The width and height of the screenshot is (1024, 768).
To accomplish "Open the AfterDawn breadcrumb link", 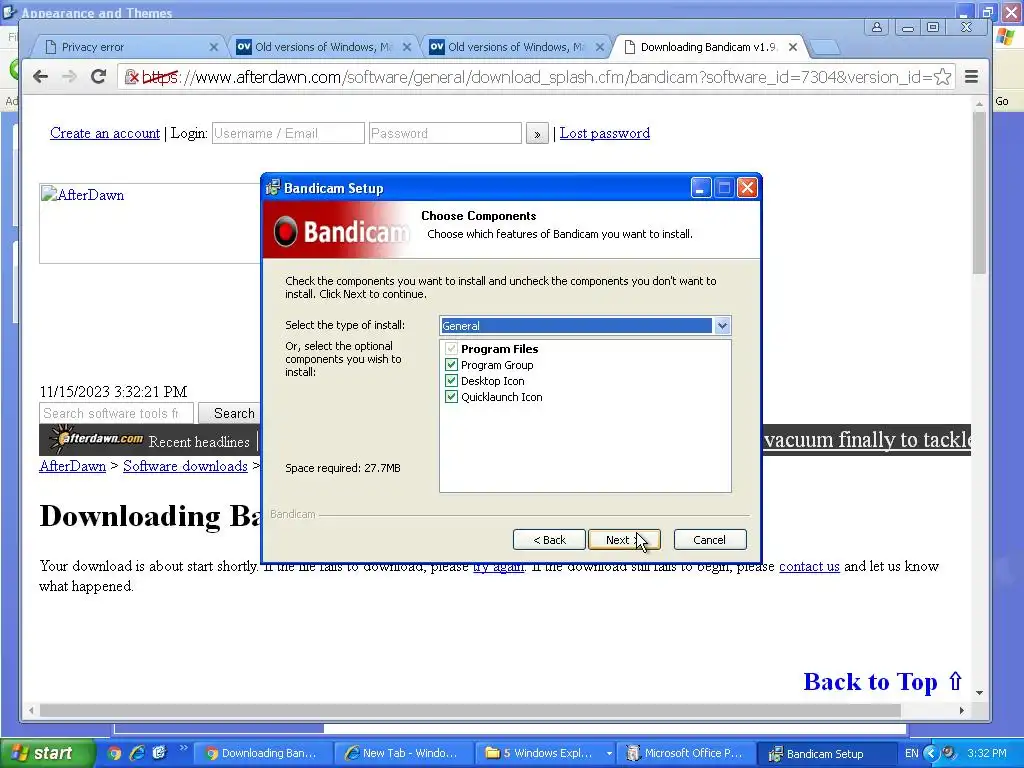I will [x=72, y=466].
